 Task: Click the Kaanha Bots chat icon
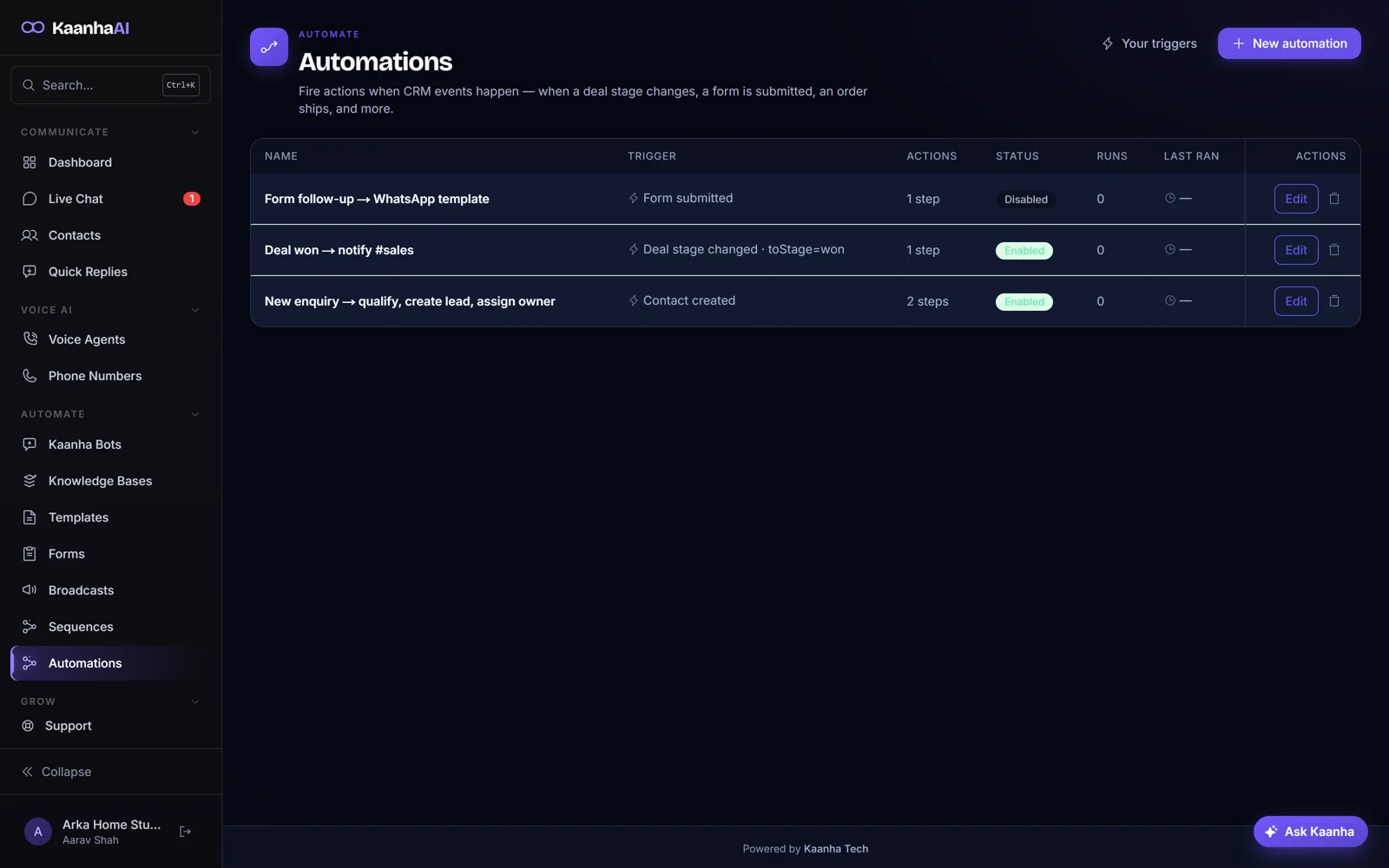pyautogui.click(x=30, y=444)
